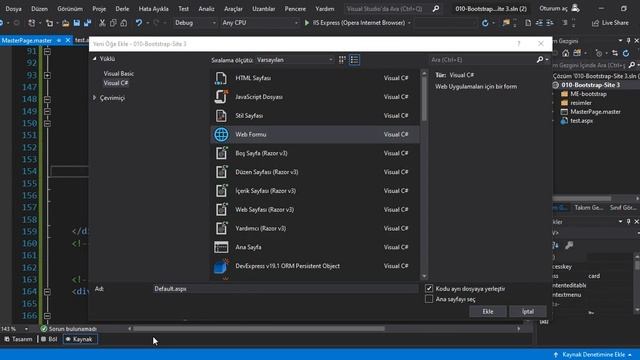The height and width of the screenshot is (360, 640).
Task: Open the IIS Express browser dropdown arrow
Action: point(409,23)
